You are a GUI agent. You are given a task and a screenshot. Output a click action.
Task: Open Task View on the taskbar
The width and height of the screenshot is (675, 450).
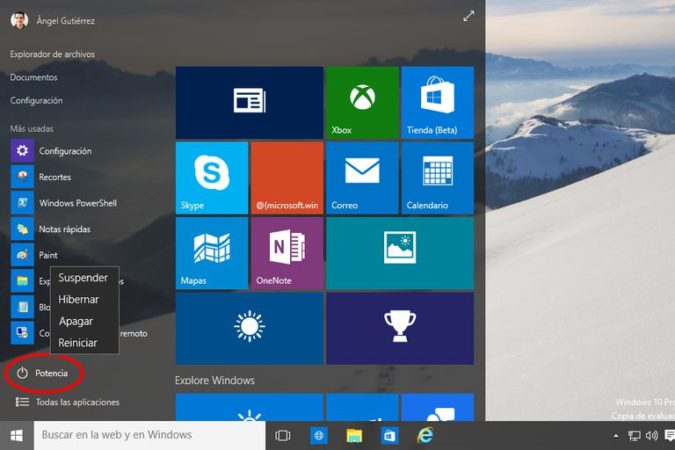coord(282,435)
